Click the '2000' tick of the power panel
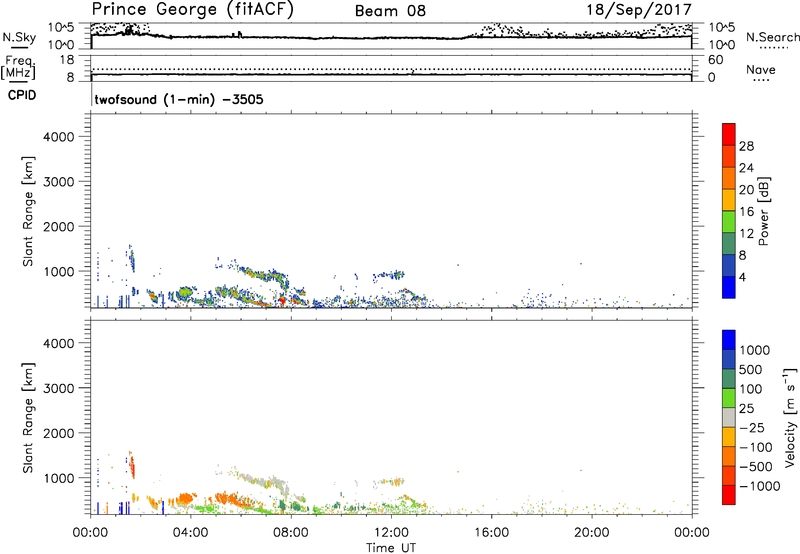800x554 pixels. (59, 227)
